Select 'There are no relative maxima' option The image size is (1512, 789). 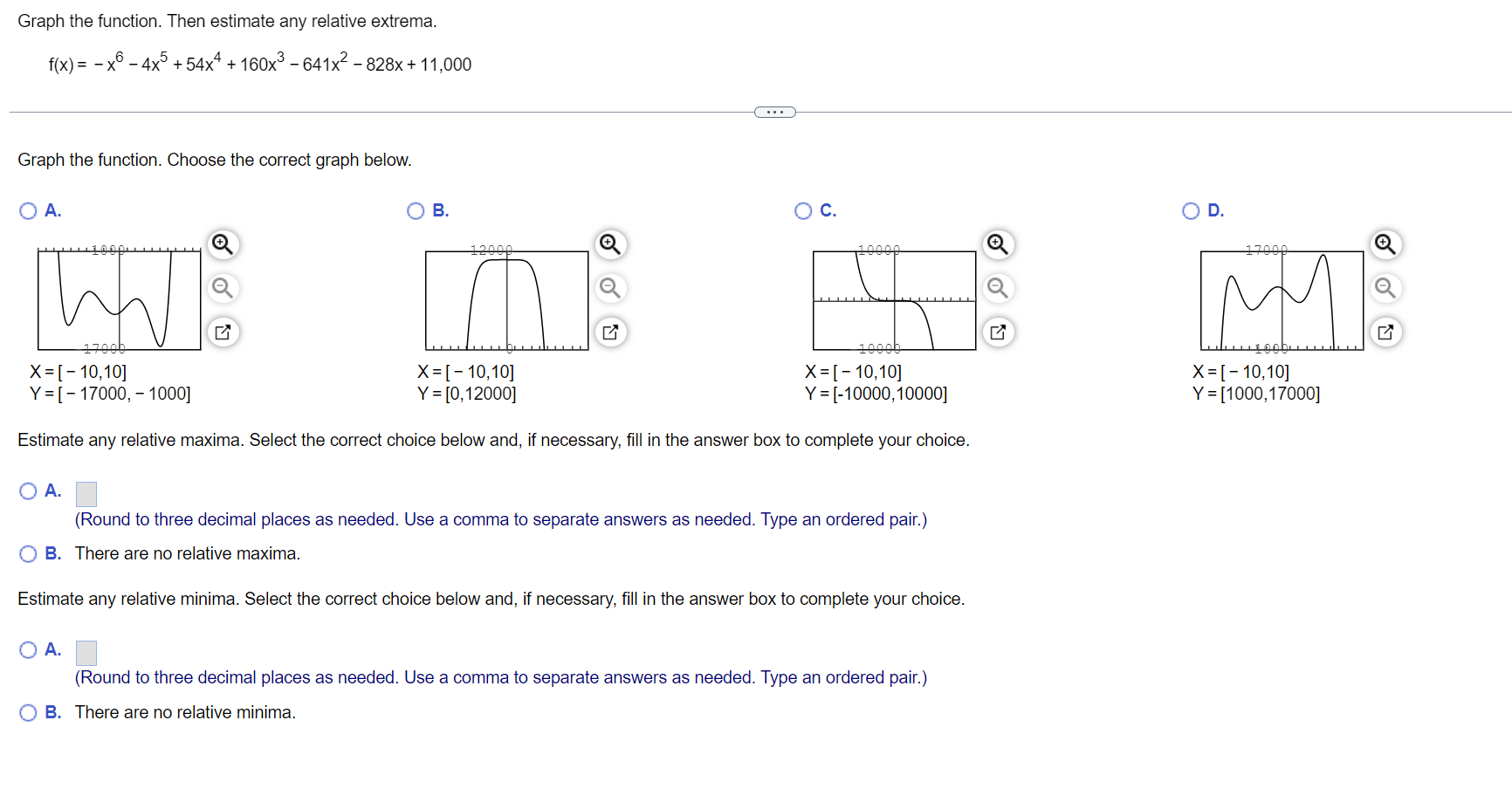tap(27, 552)
